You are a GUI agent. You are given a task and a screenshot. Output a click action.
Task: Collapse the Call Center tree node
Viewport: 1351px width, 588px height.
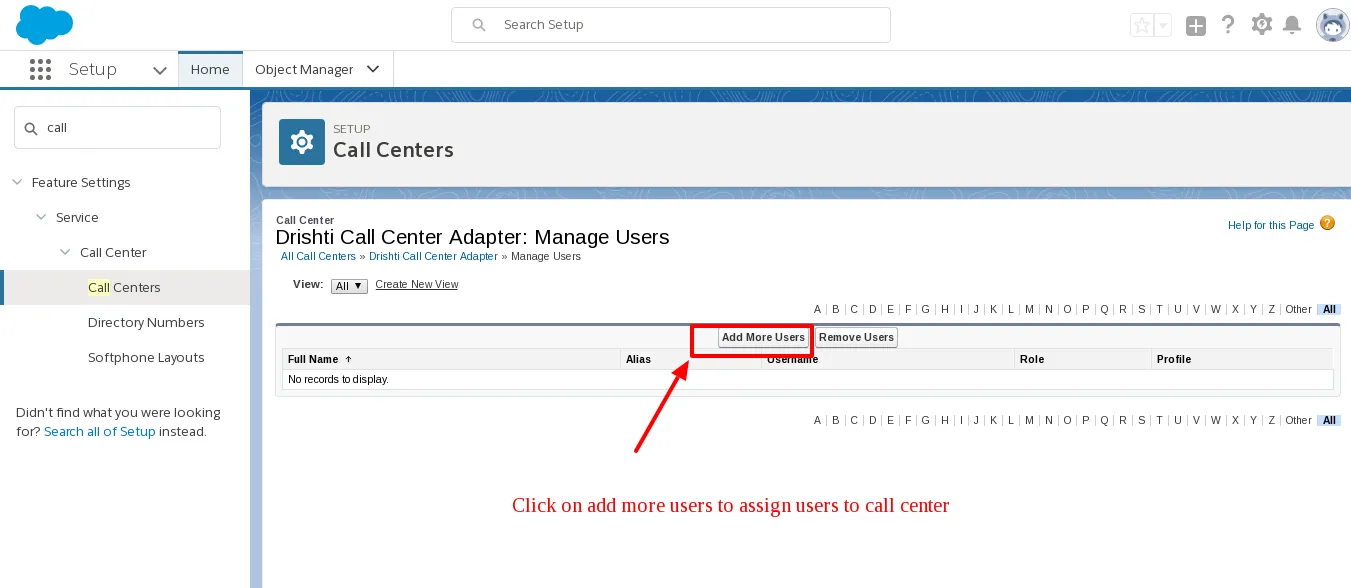click(65, 252)
